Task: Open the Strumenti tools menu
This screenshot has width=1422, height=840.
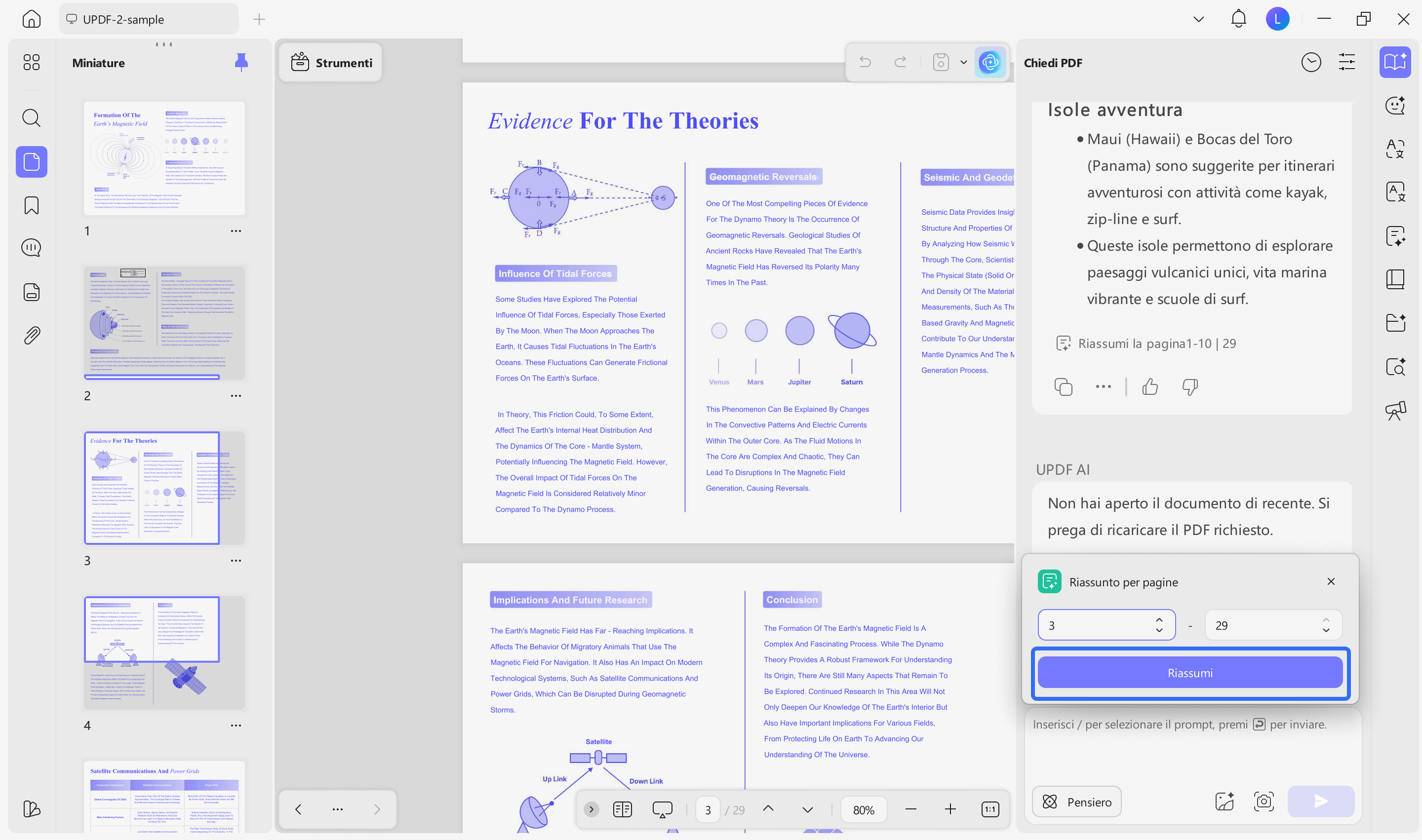Action: pyautogui.click(x=331, y=63)
